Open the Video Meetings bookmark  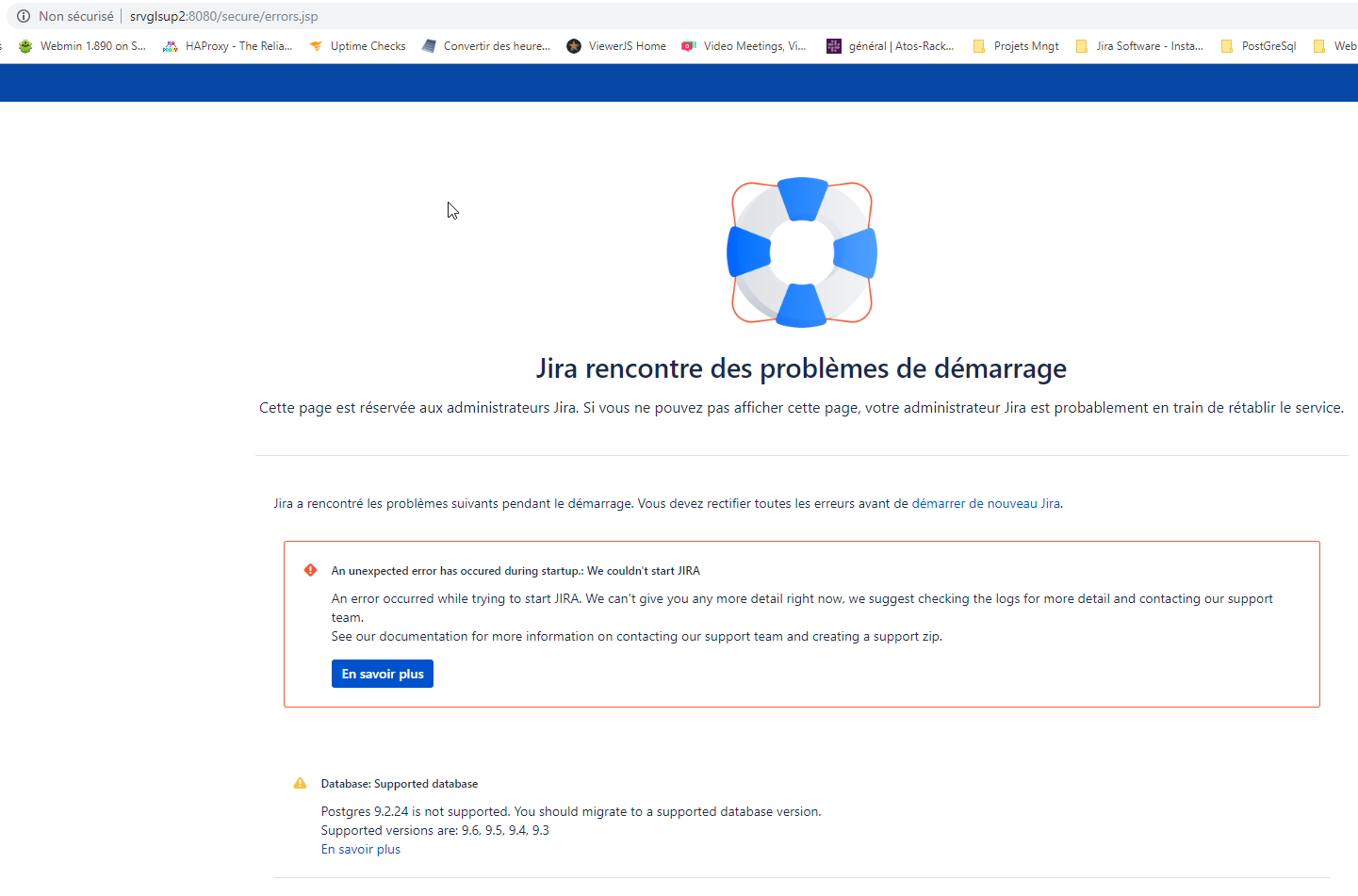coord(744,46)
